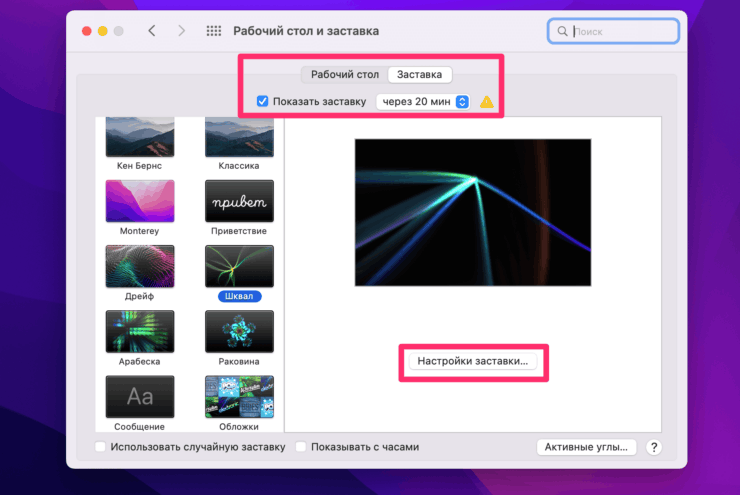The image size is (740, 495).
Task: Select the Классика screensaver thumbnail
Action: click(x=239, y=136)
